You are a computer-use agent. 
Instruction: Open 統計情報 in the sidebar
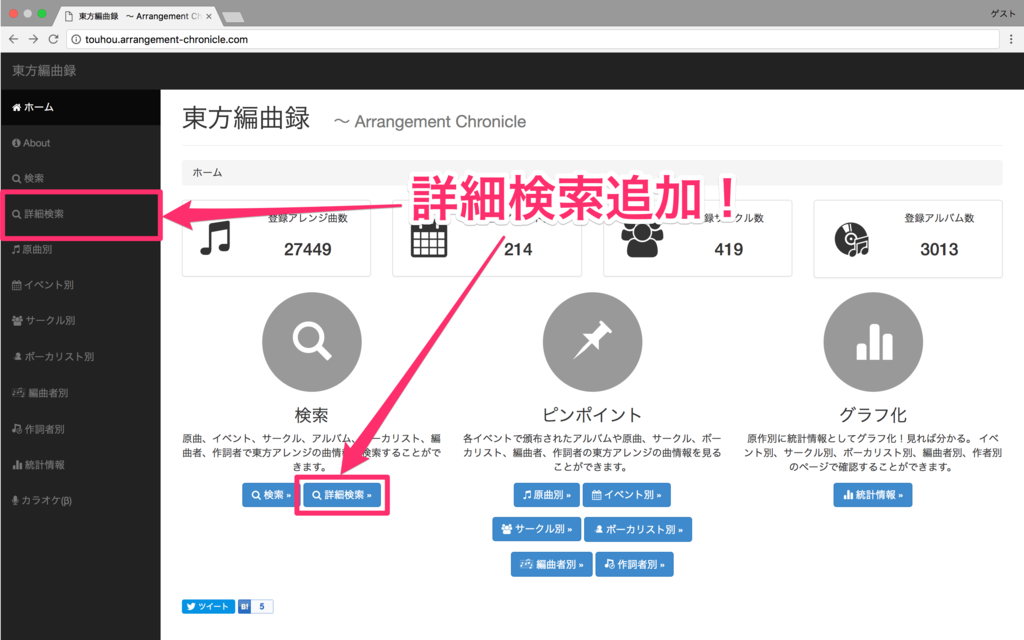click(x=80, y=465)
